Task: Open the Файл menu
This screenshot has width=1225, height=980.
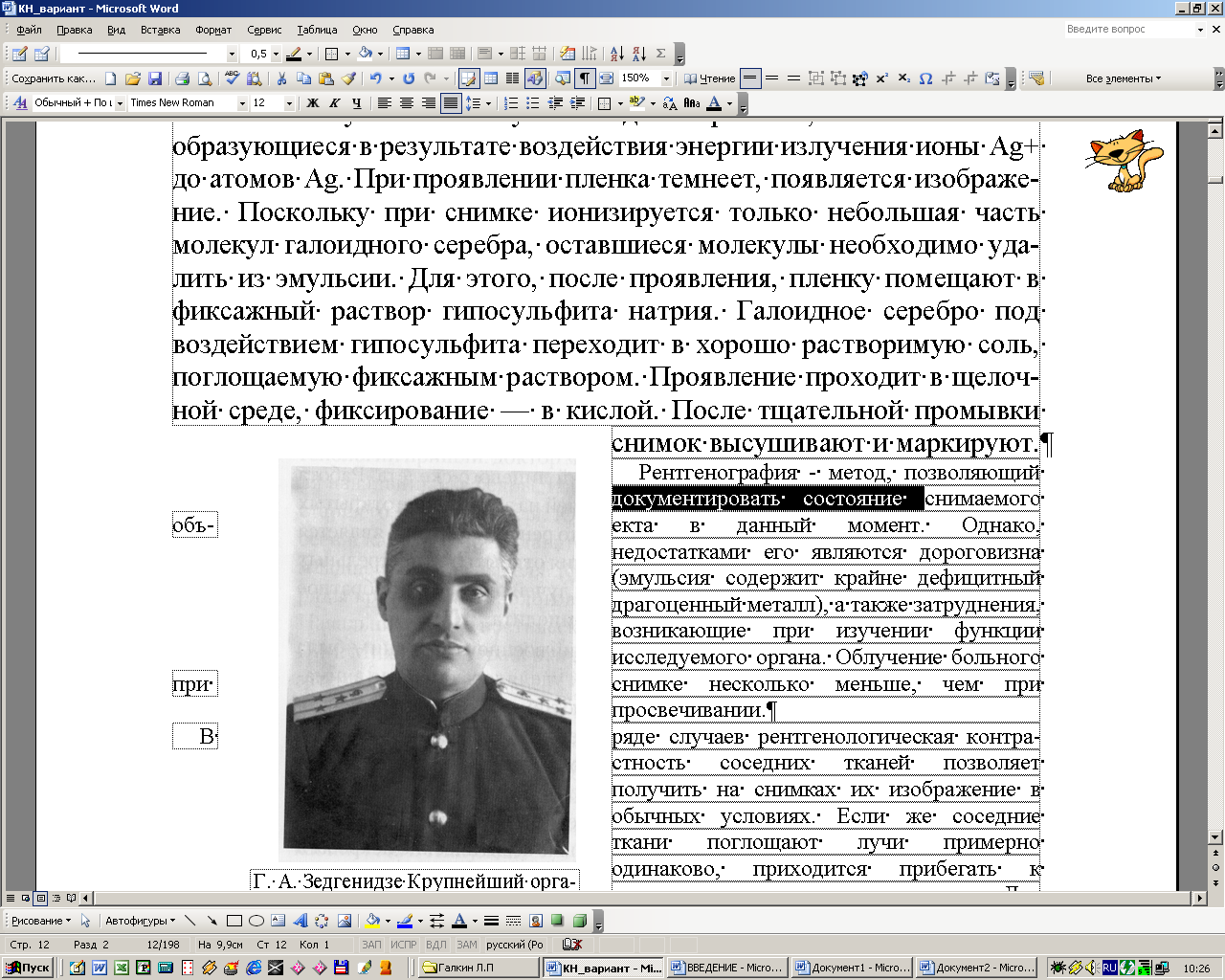Action: point(29,30)
